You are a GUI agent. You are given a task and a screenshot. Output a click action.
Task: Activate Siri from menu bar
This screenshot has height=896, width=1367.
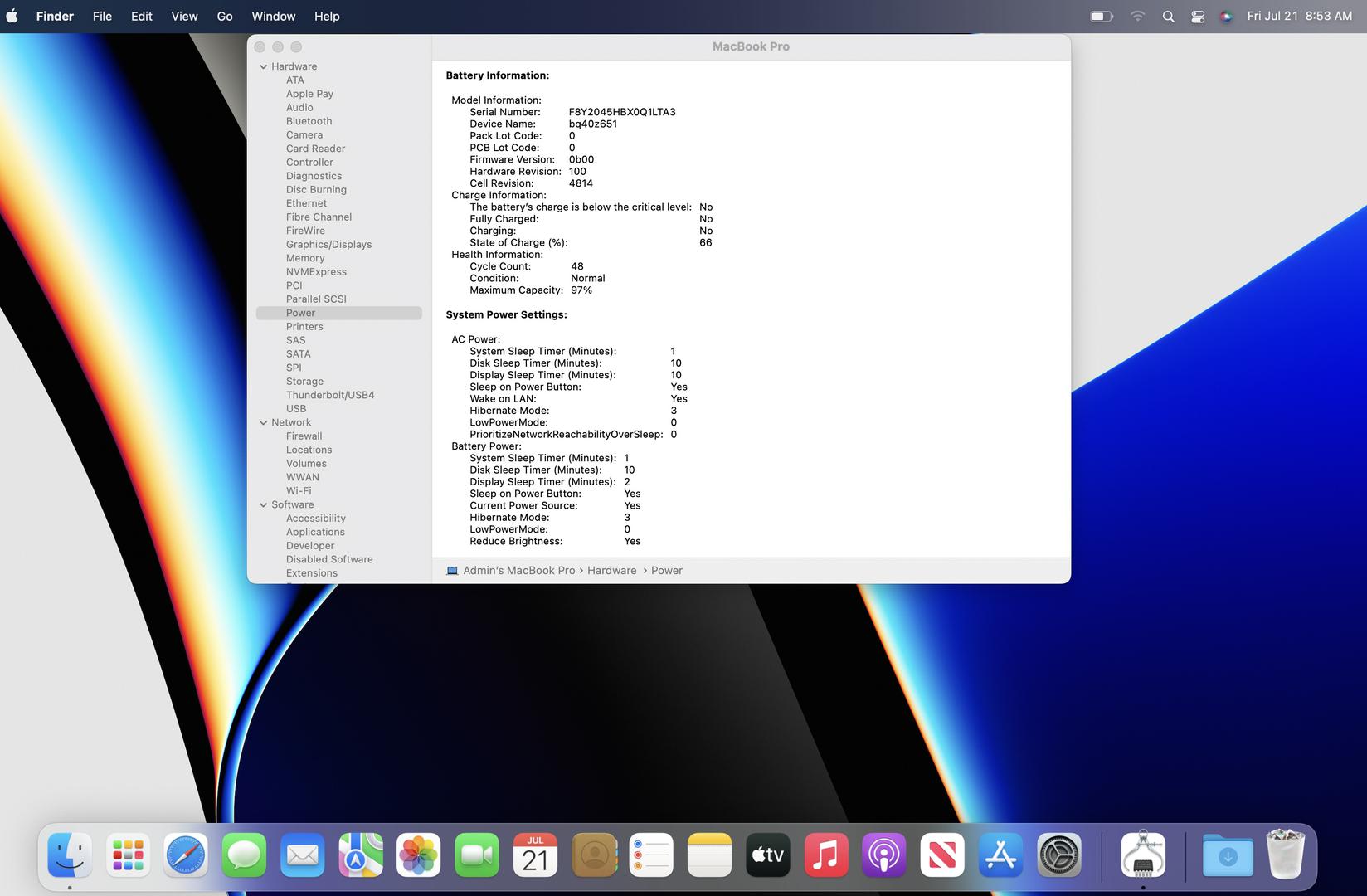coord(1227,16)
